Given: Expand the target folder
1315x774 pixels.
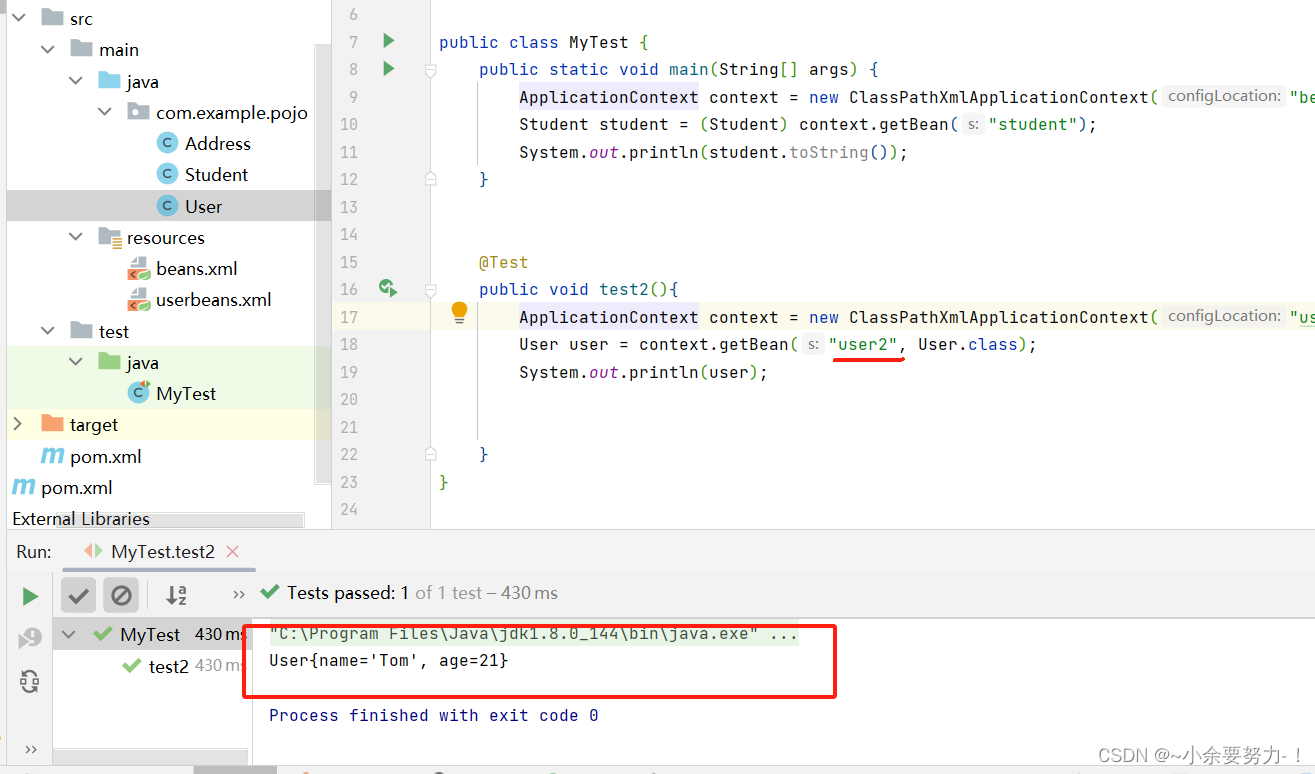Looking at the screenshot, I should 17,424.
